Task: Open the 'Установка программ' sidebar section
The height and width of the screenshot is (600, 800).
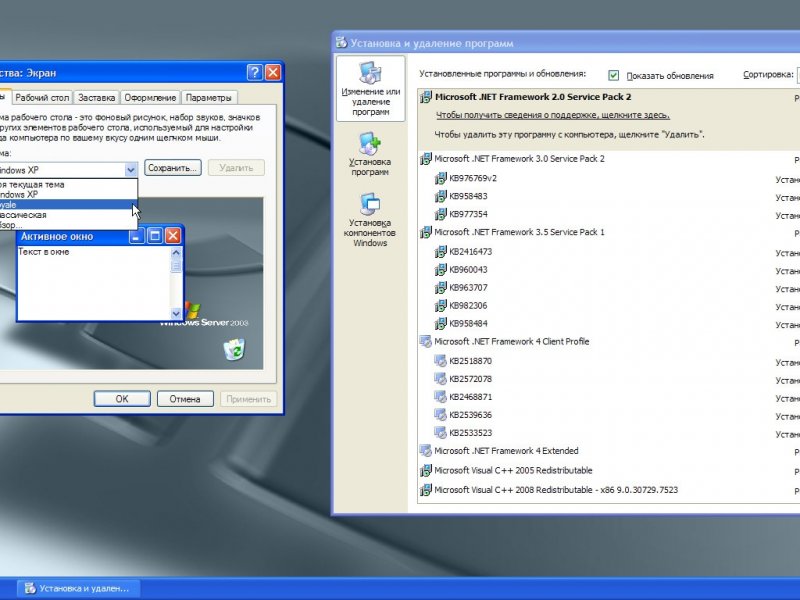Action: pyautogui.click(x=370, y=154)
